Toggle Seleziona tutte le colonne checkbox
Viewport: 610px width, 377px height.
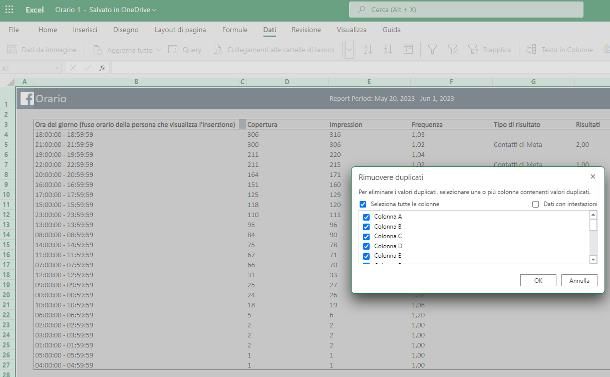tap(363, 204)
